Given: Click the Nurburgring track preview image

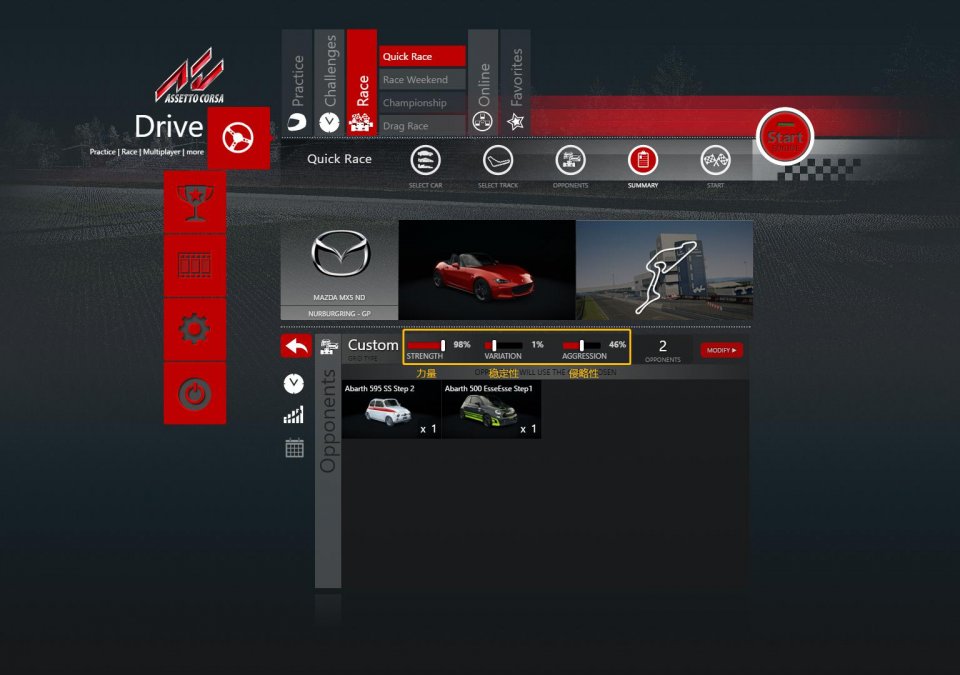Looking at the screenshot, I should (664, 270).
